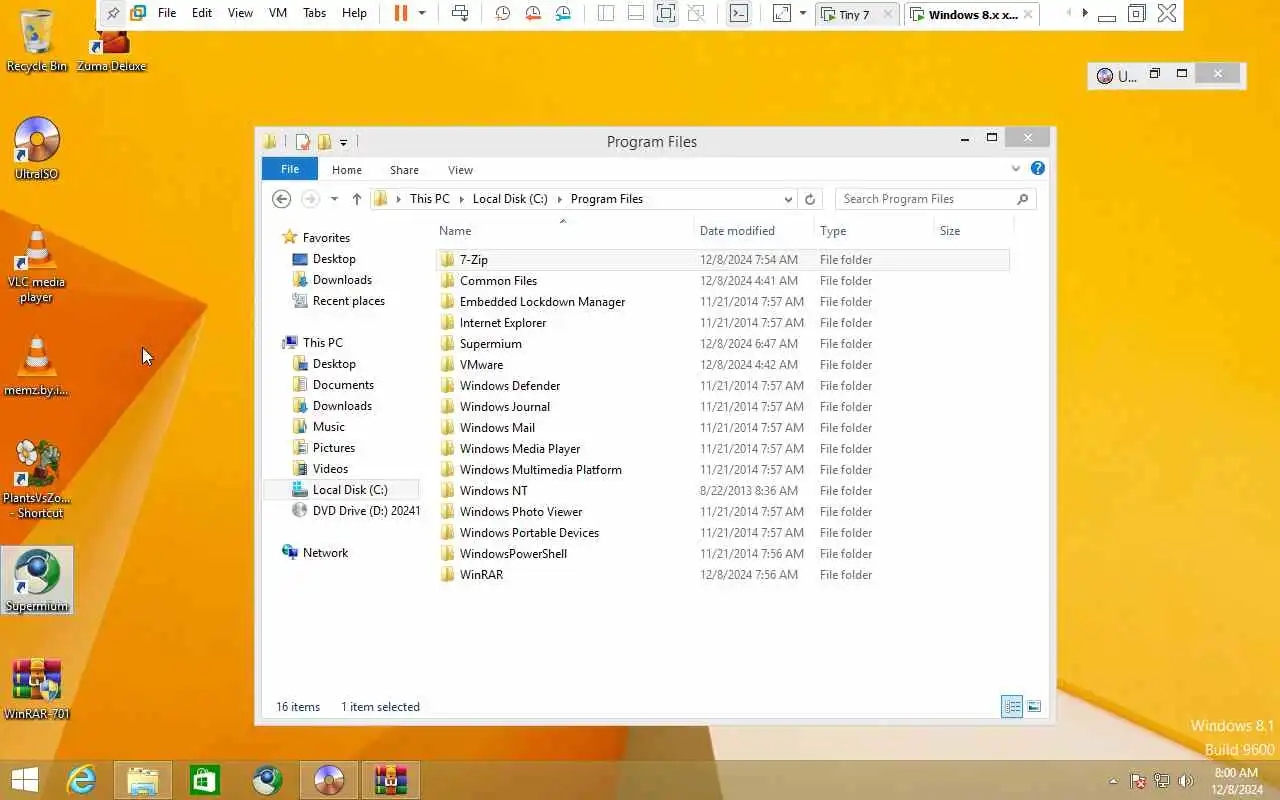
Task: Pause the virtual machine from VMware toolbar
Action: click(x=401, y=13)
